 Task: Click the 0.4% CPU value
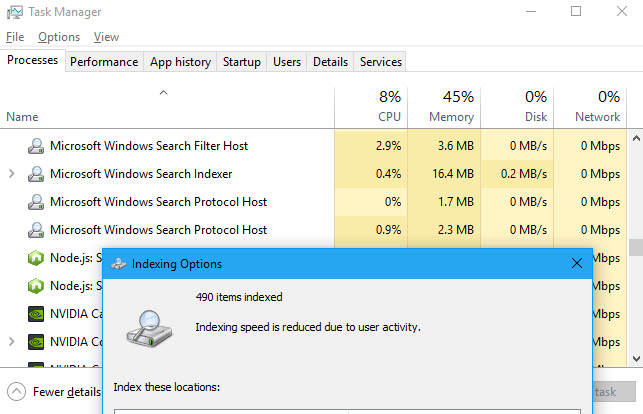pyautogui.click(x=388, y=174)
